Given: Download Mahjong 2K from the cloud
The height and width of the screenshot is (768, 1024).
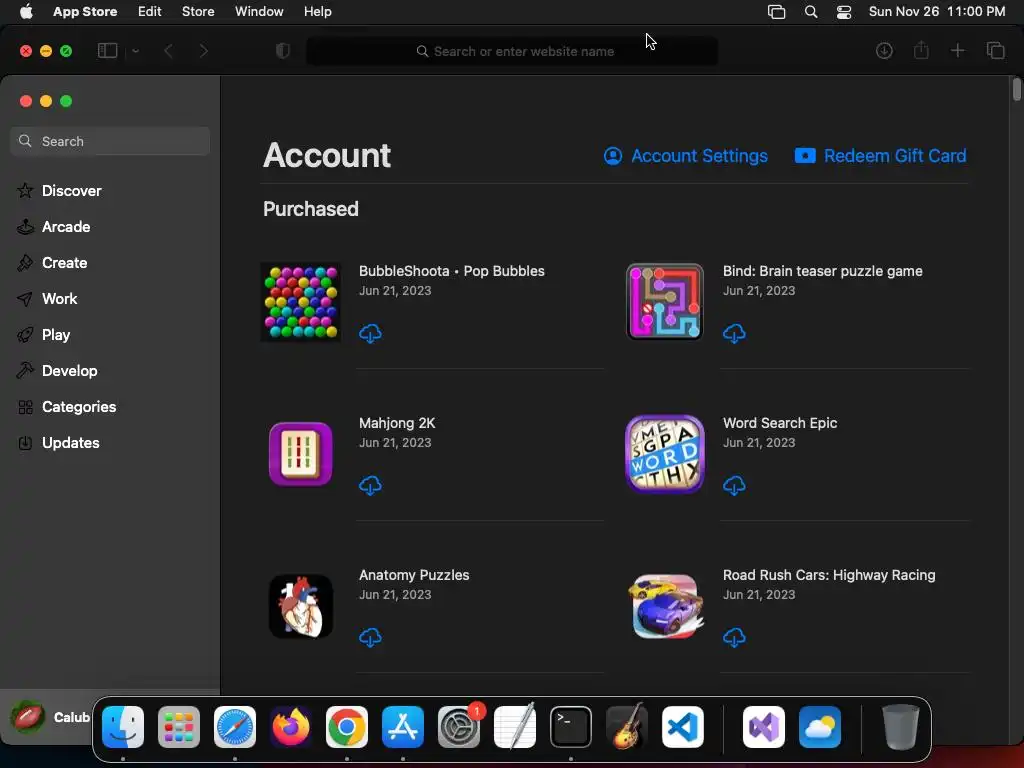Looking at the screenshot, I should click(x=370, y=485).
